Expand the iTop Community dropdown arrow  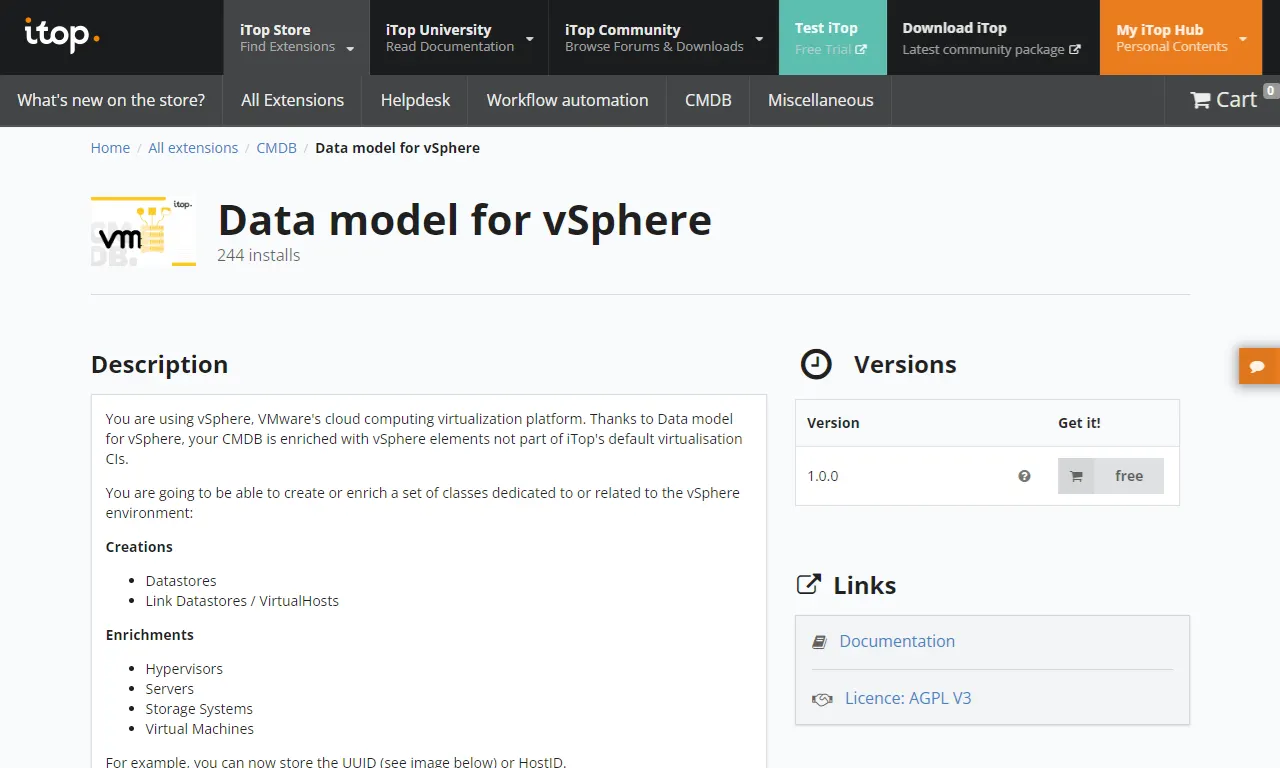(x=759, y=39)
